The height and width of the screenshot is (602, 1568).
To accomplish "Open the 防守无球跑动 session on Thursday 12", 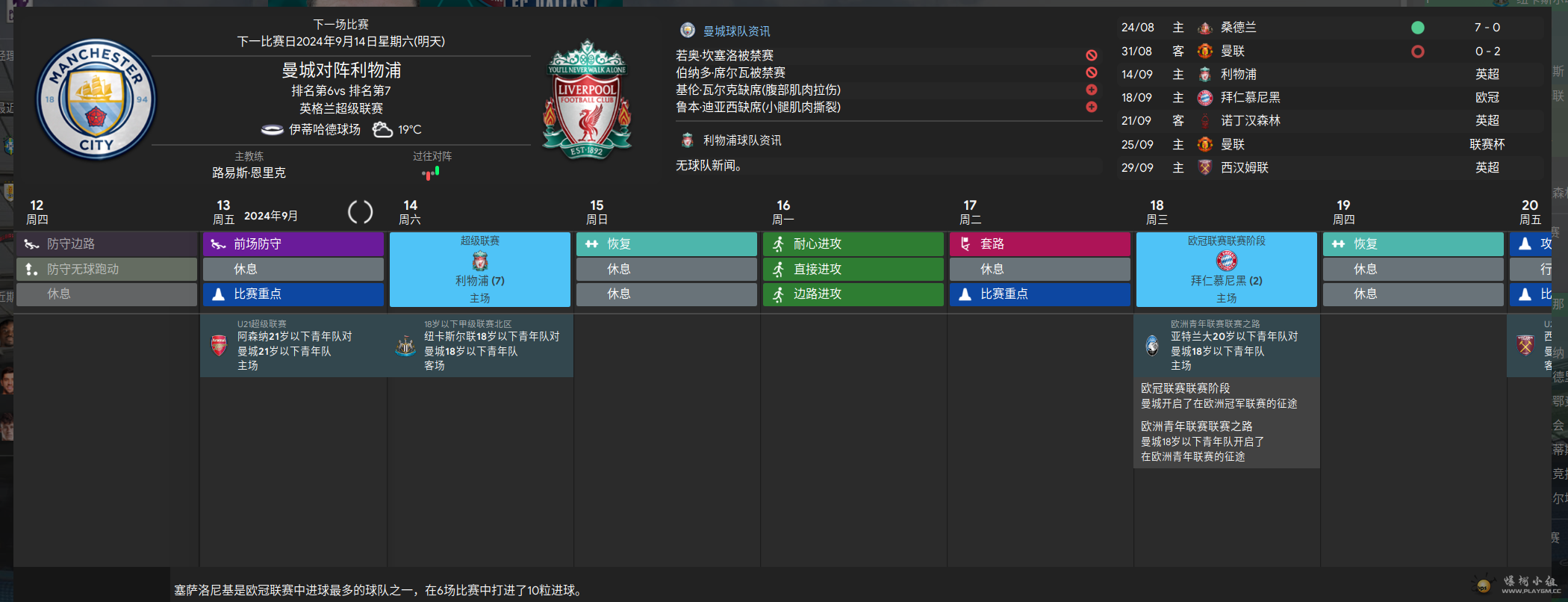I will tap(107, 269).
